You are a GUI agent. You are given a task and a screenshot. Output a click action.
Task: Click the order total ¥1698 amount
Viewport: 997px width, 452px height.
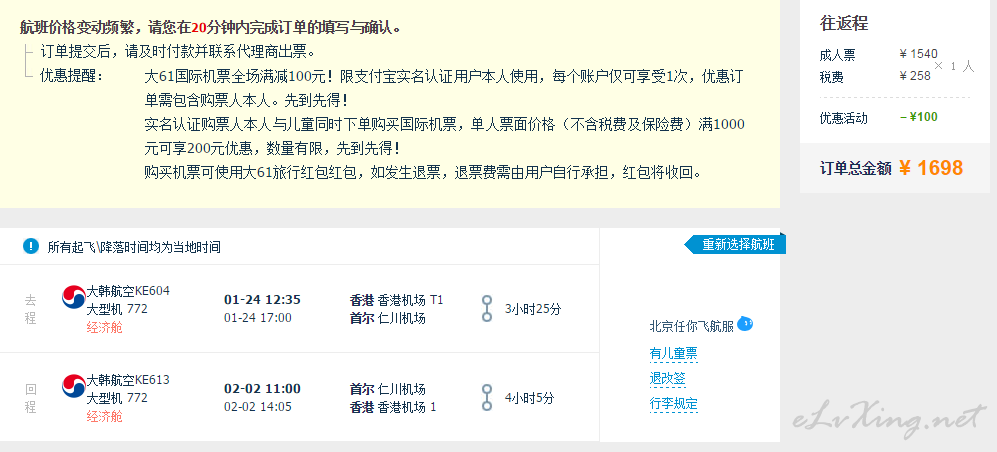click(930, 168)
